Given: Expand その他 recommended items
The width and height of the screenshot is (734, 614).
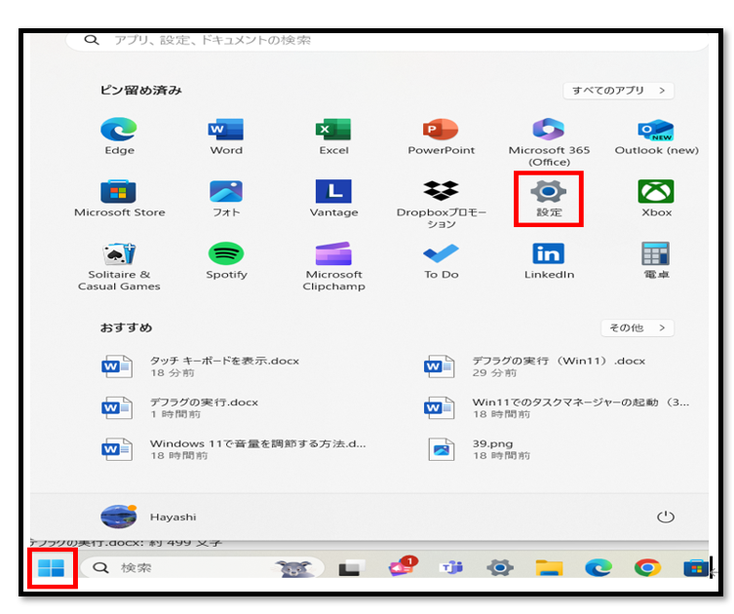Looking at the screenshot, I should (637, 328).
